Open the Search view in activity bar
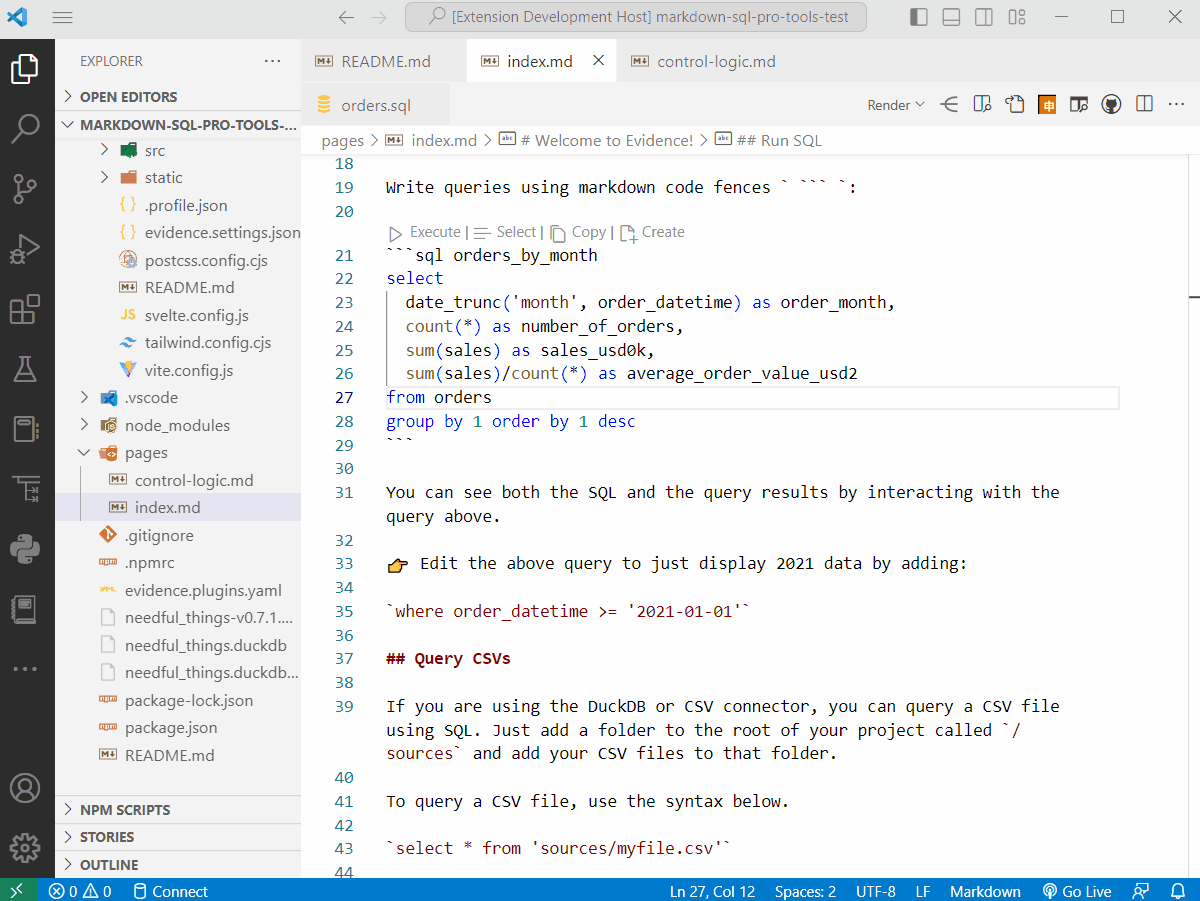Screen dimensions: 1200x901 point(25,127)
